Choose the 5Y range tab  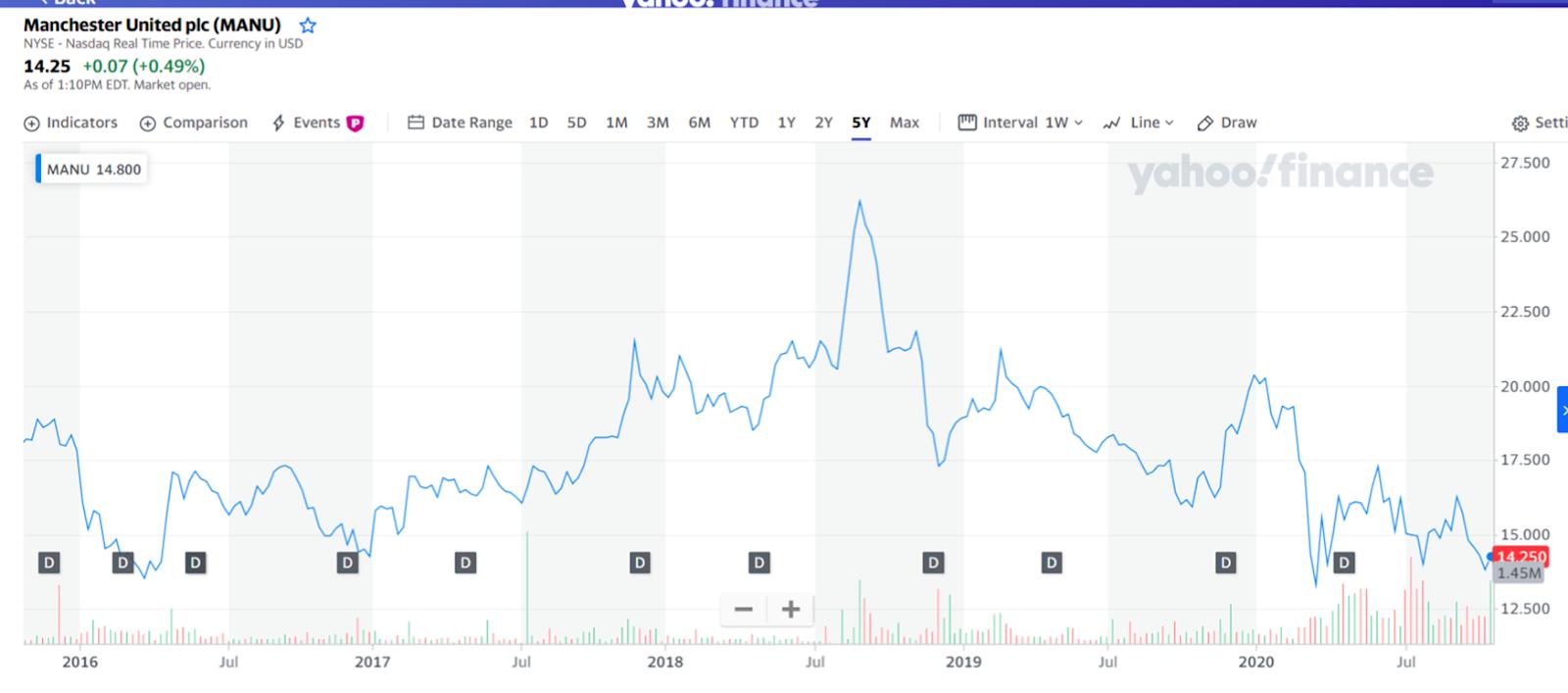coord(860,123)
